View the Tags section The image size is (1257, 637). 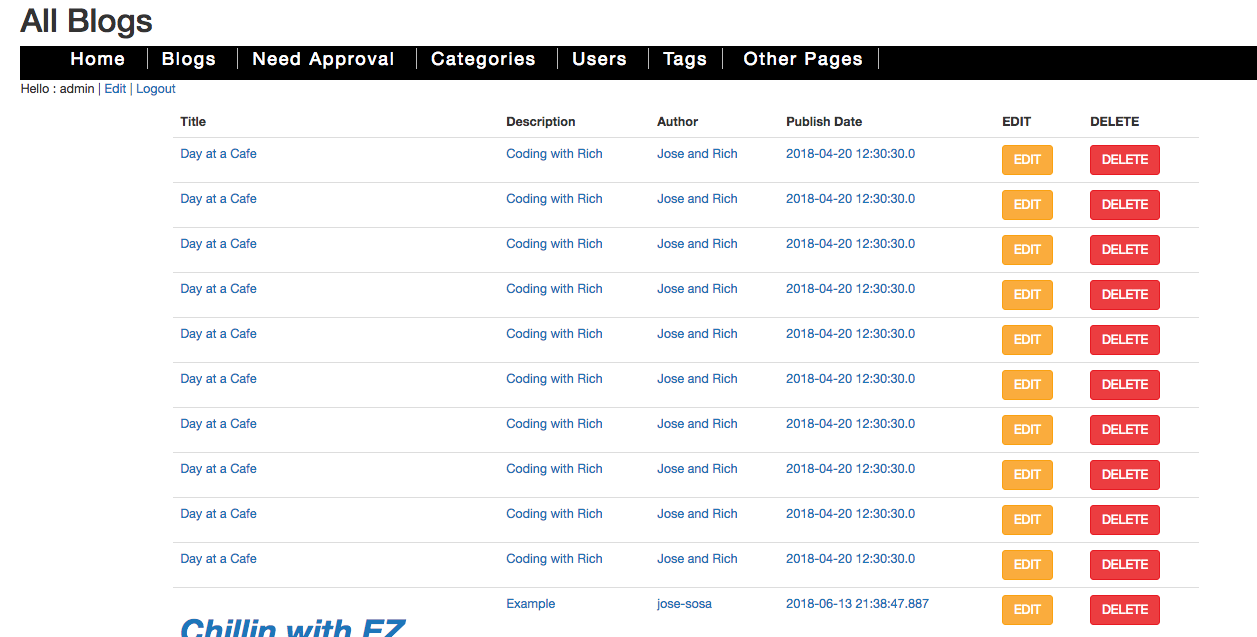click(684, 59)
